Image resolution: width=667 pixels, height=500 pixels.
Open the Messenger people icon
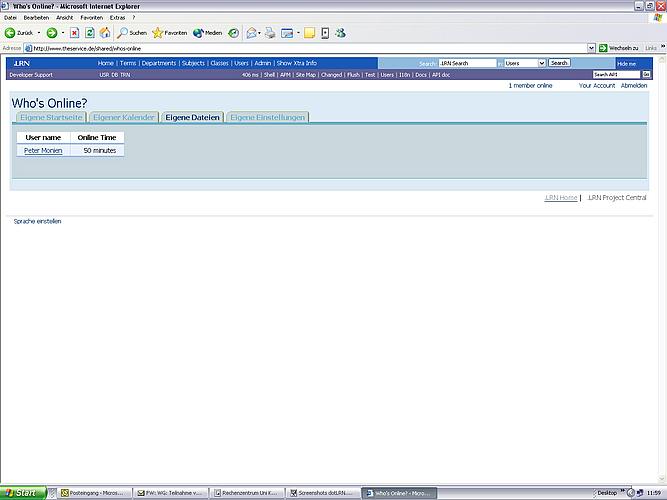(x=340, y=33)
